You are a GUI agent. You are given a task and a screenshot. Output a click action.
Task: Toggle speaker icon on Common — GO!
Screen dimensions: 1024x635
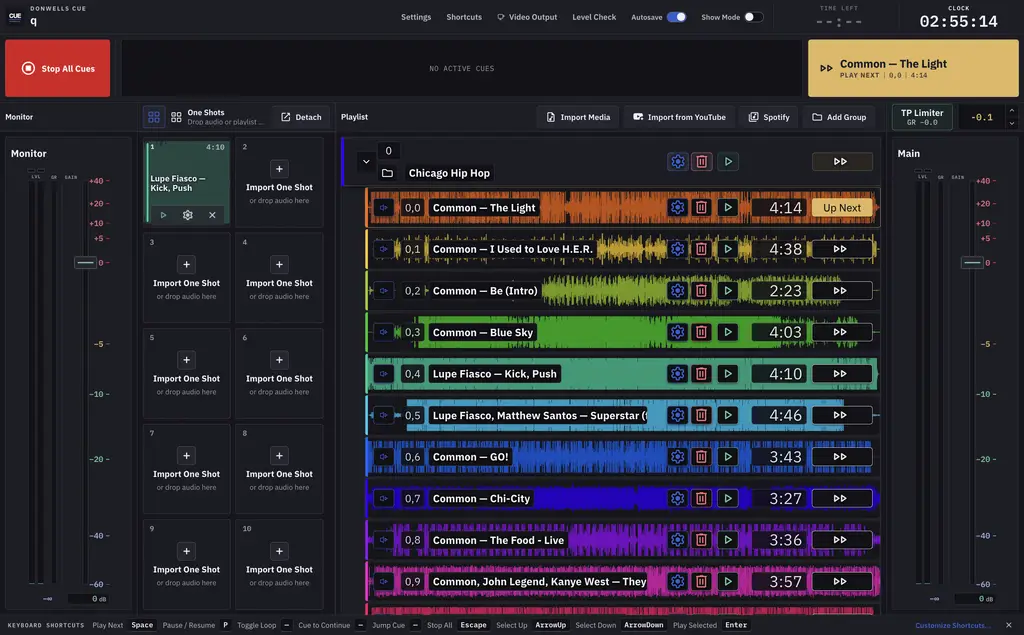383,457
